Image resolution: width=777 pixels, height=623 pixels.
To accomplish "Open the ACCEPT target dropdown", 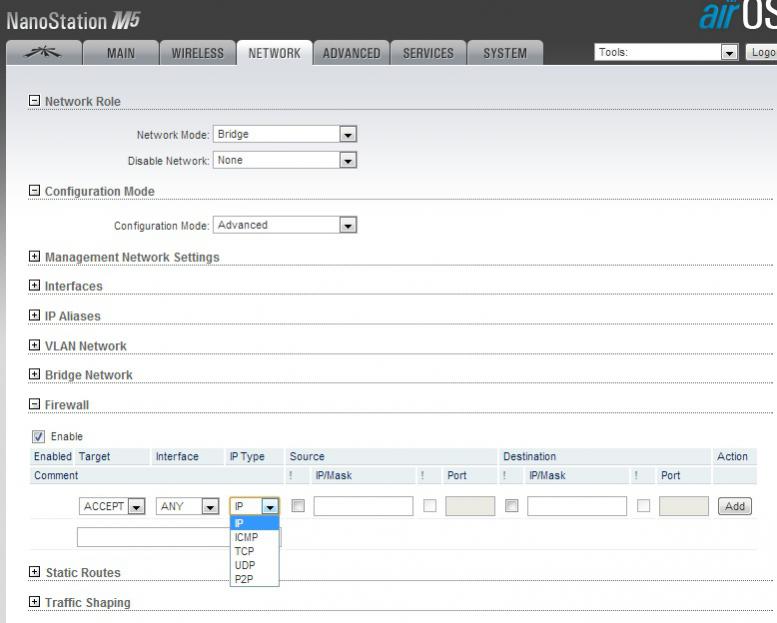I will pyautogui.click(x=112, y=506).
